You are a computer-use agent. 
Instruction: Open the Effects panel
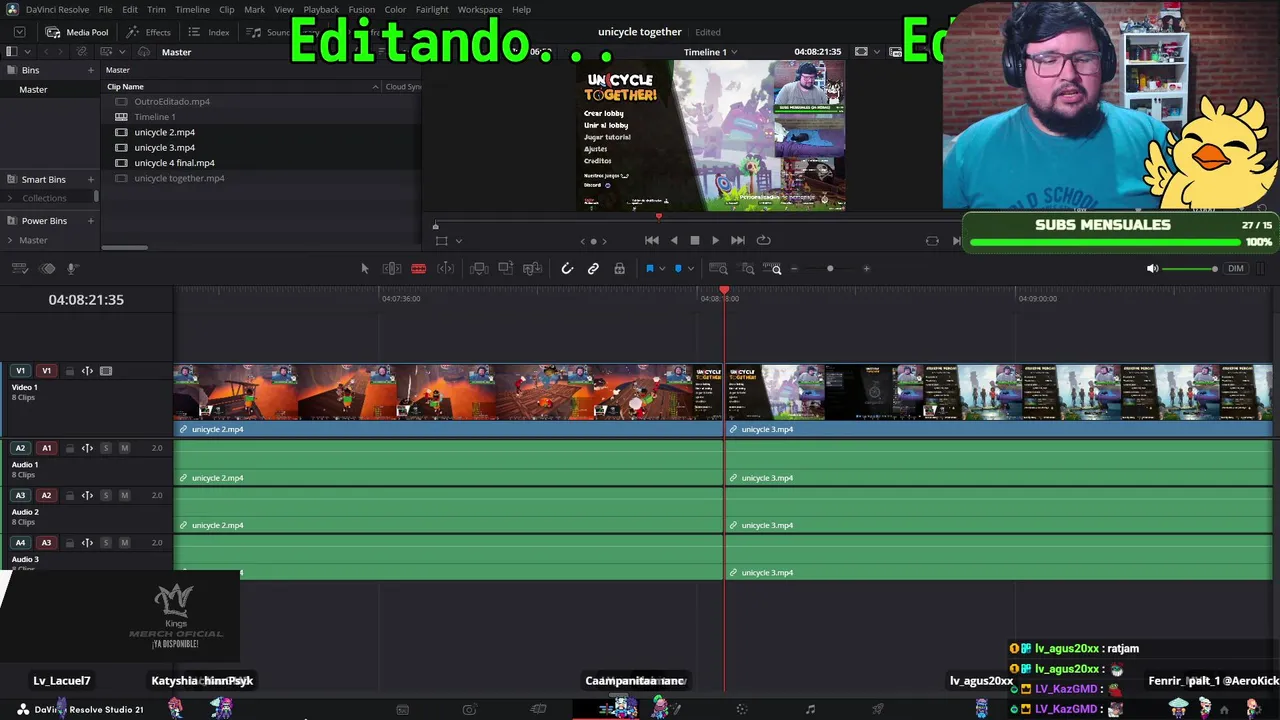(x=148, y=32)
